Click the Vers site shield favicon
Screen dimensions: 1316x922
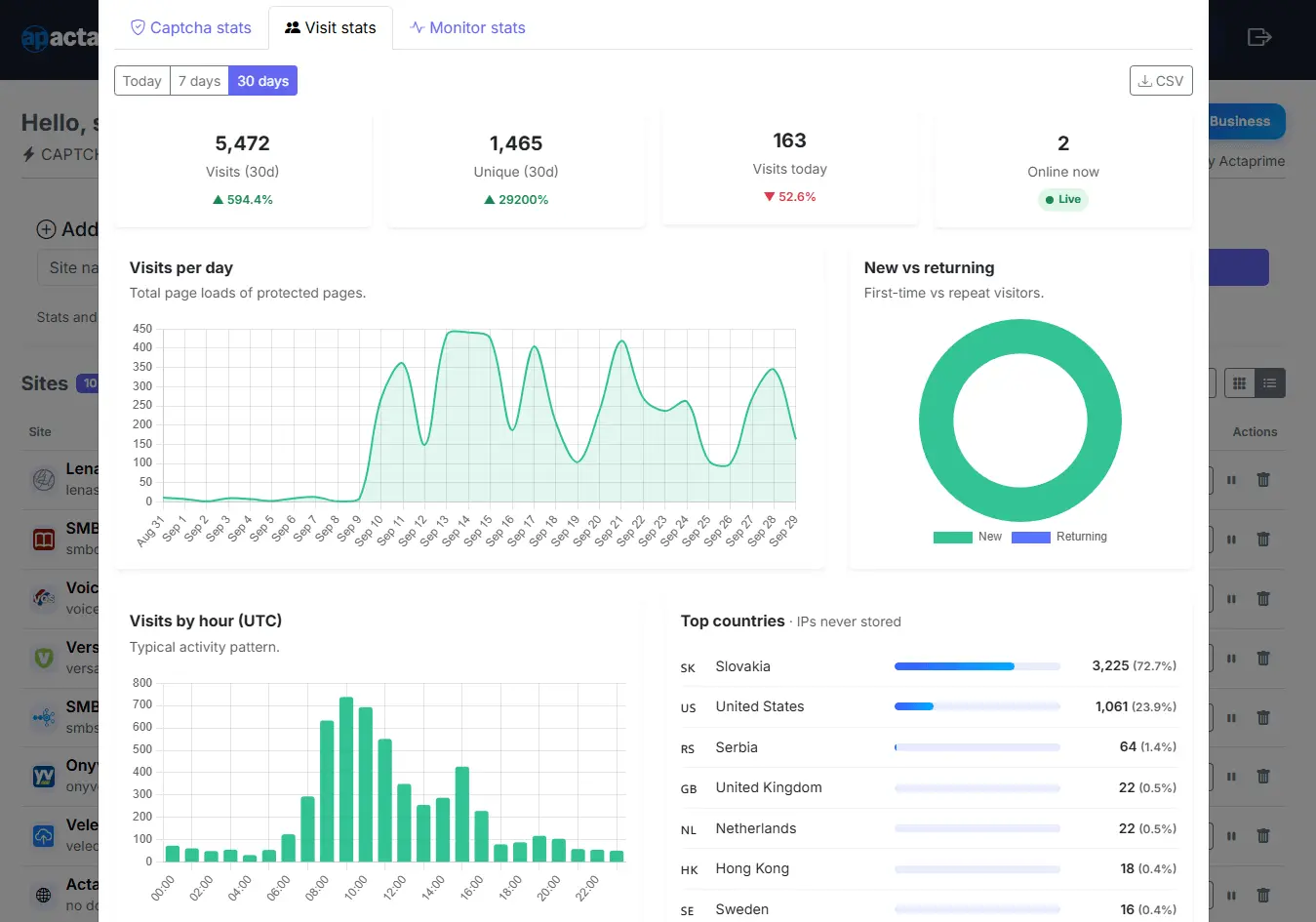[44, 658]
